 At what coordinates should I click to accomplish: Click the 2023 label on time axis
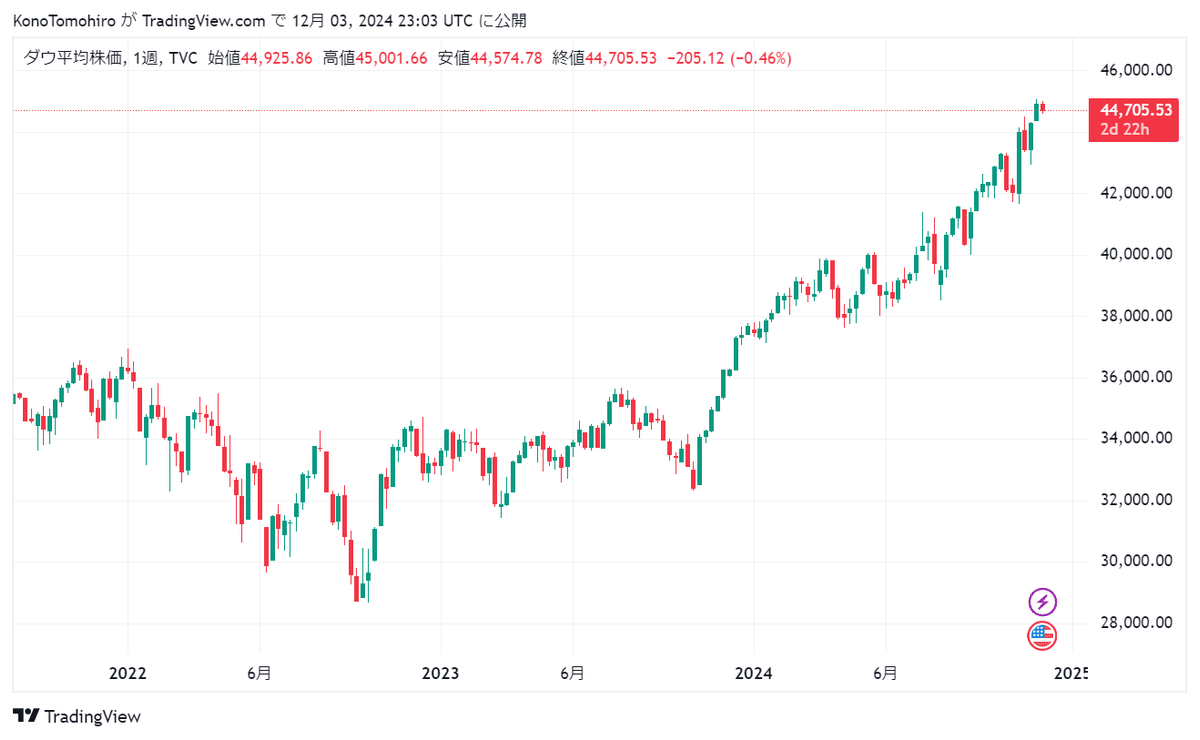click(440, 673)
